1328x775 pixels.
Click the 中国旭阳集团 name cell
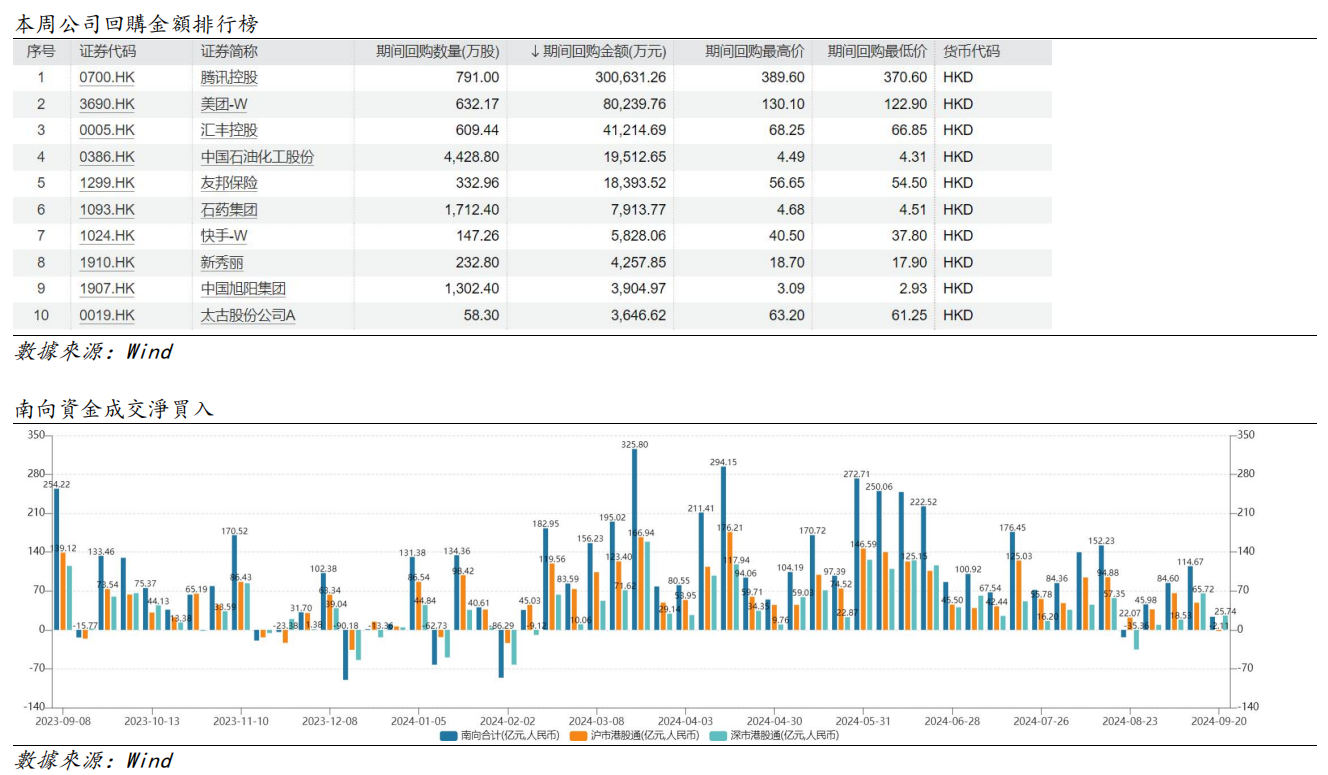coord(243,289)
